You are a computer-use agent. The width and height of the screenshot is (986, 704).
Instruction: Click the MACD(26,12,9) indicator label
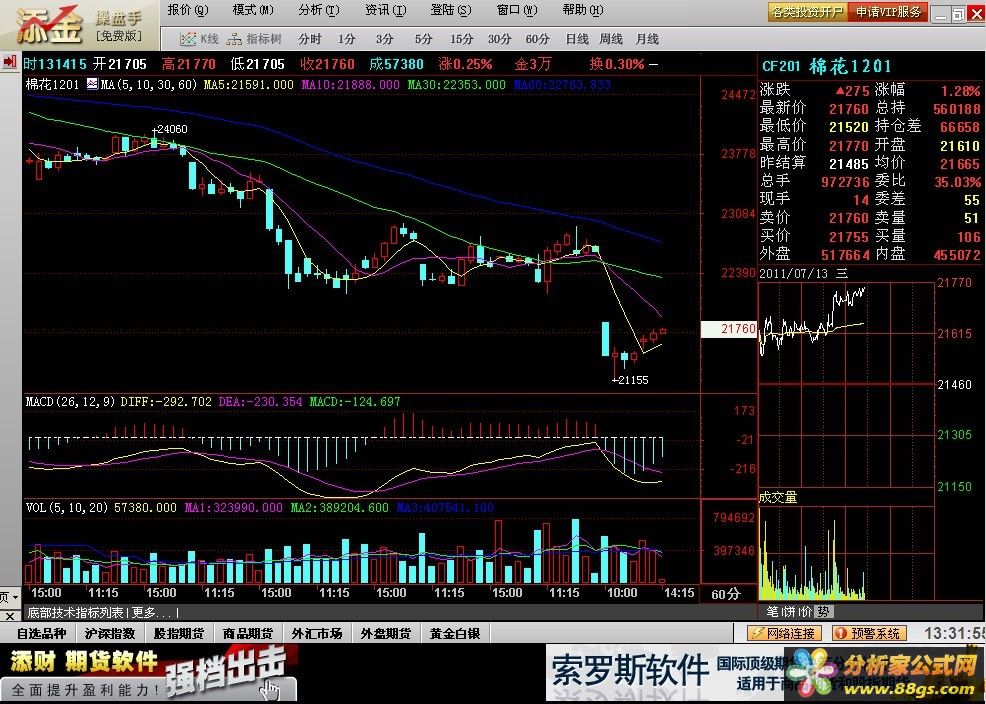[71, 401]
